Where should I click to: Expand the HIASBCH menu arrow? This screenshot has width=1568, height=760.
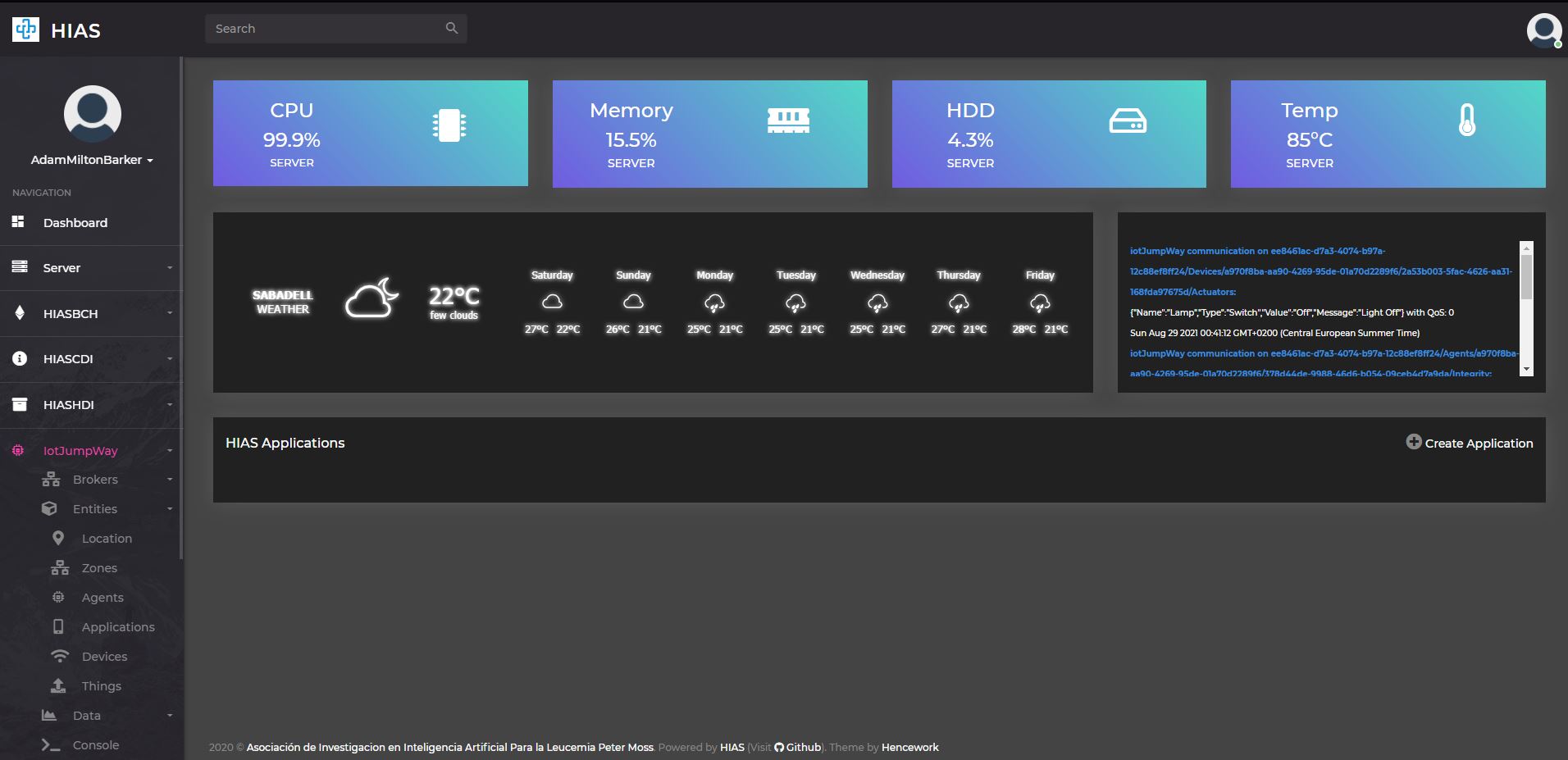tap(170, 313)
